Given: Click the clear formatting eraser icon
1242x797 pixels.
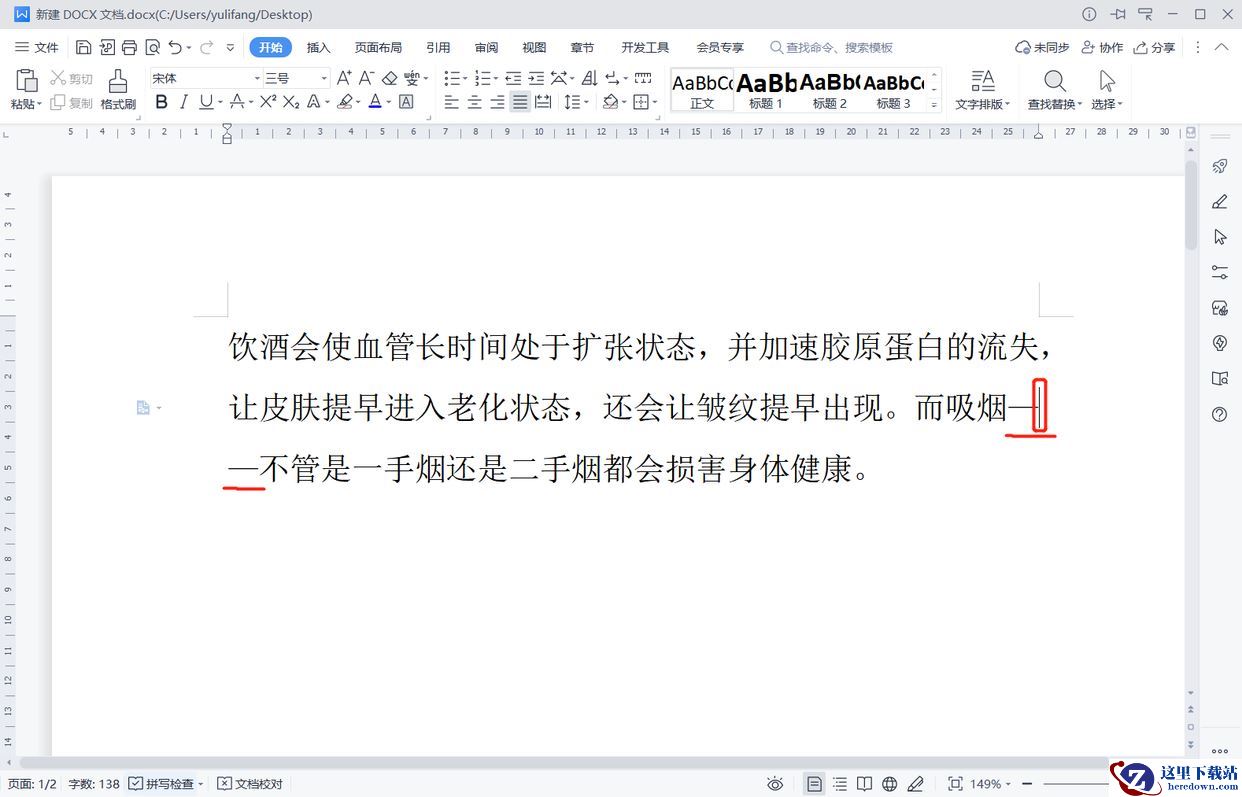Looking at the screenshot, I should pos(389,78).
